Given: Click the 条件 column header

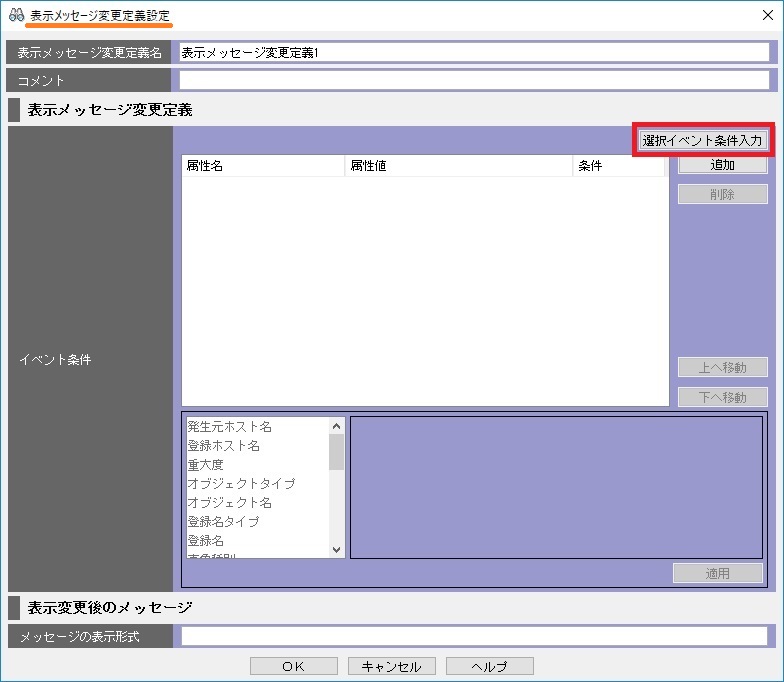Looking at the screenshot, I should [x=617, y=166].
